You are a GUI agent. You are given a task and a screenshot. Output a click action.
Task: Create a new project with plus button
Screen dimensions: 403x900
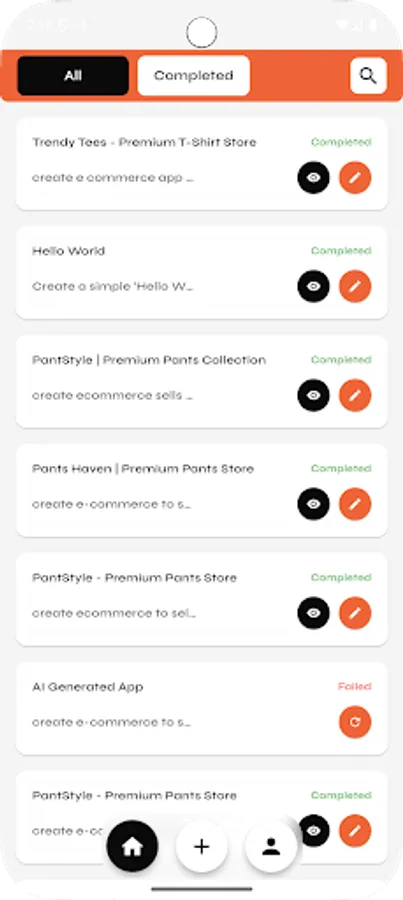pos(202,847)
